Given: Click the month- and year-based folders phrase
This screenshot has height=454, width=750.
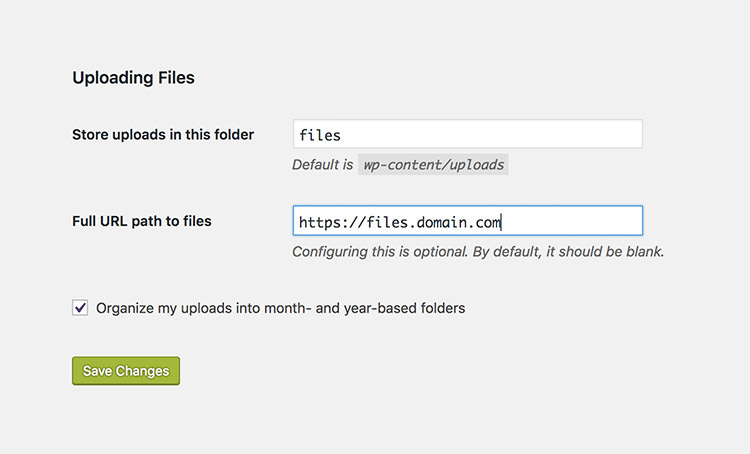Looking at the screenshot, I should point(364,308).
